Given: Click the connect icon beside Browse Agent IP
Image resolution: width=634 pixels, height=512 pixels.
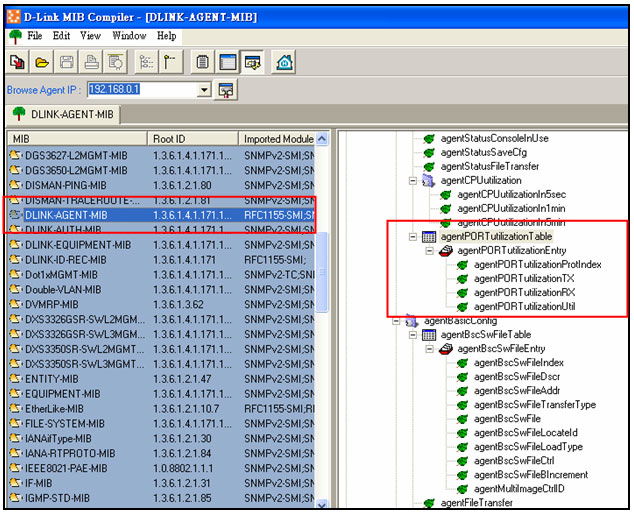Looking at the screenshot, I should click(x=226, y=90).
